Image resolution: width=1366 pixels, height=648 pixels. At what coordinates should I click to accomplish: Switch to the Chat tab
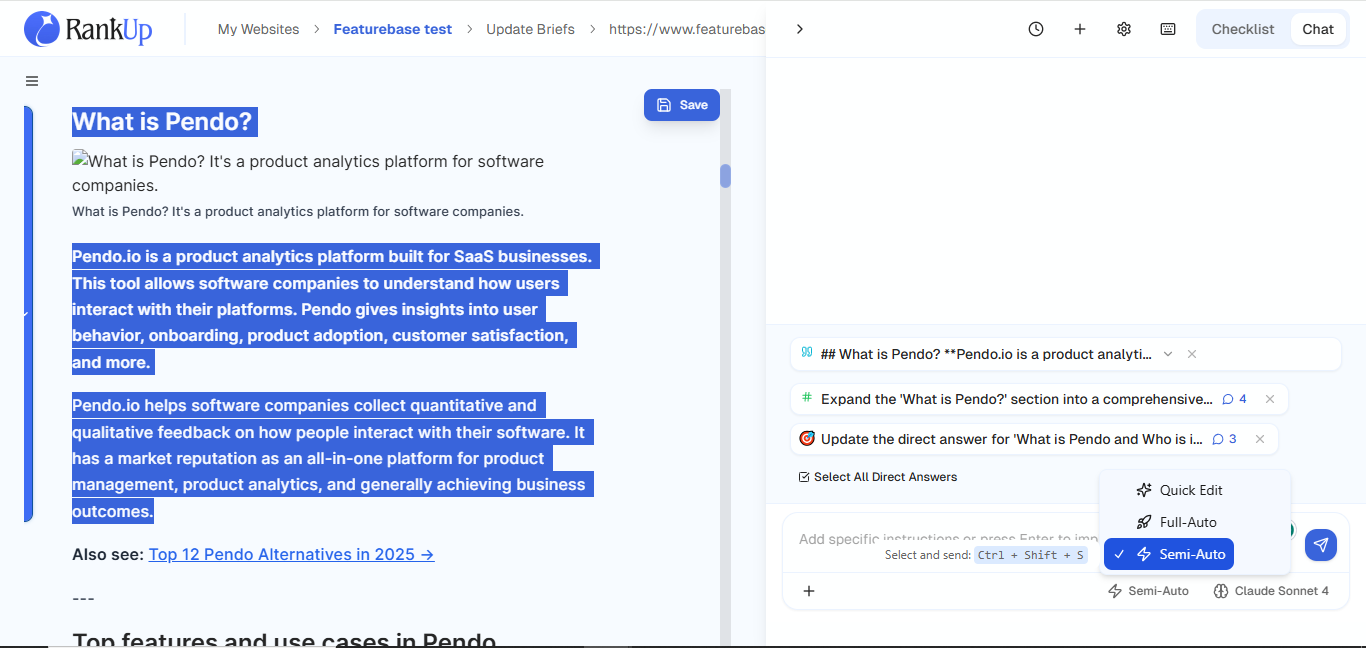coord(1318,29)
